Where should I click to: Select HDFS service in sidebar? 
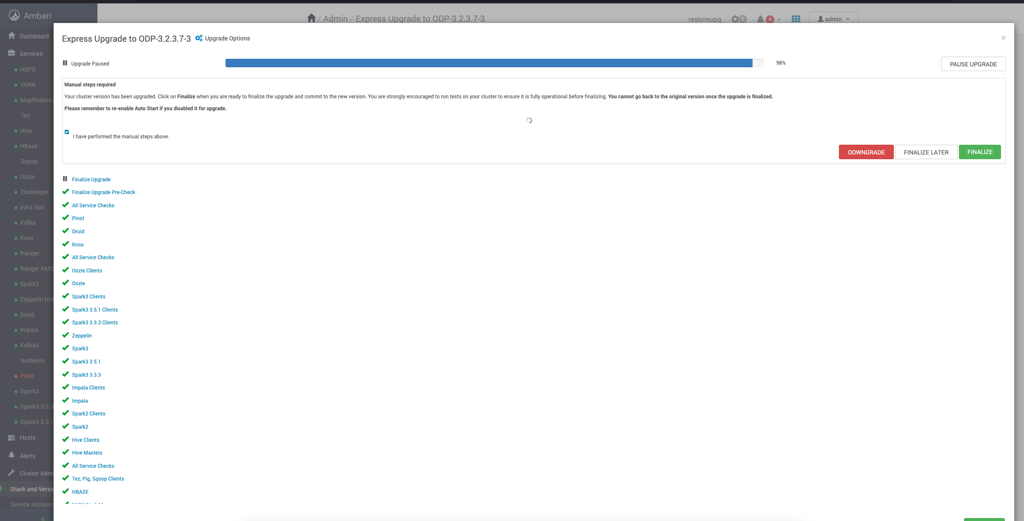pyautogui.click(x=27, y=69)
